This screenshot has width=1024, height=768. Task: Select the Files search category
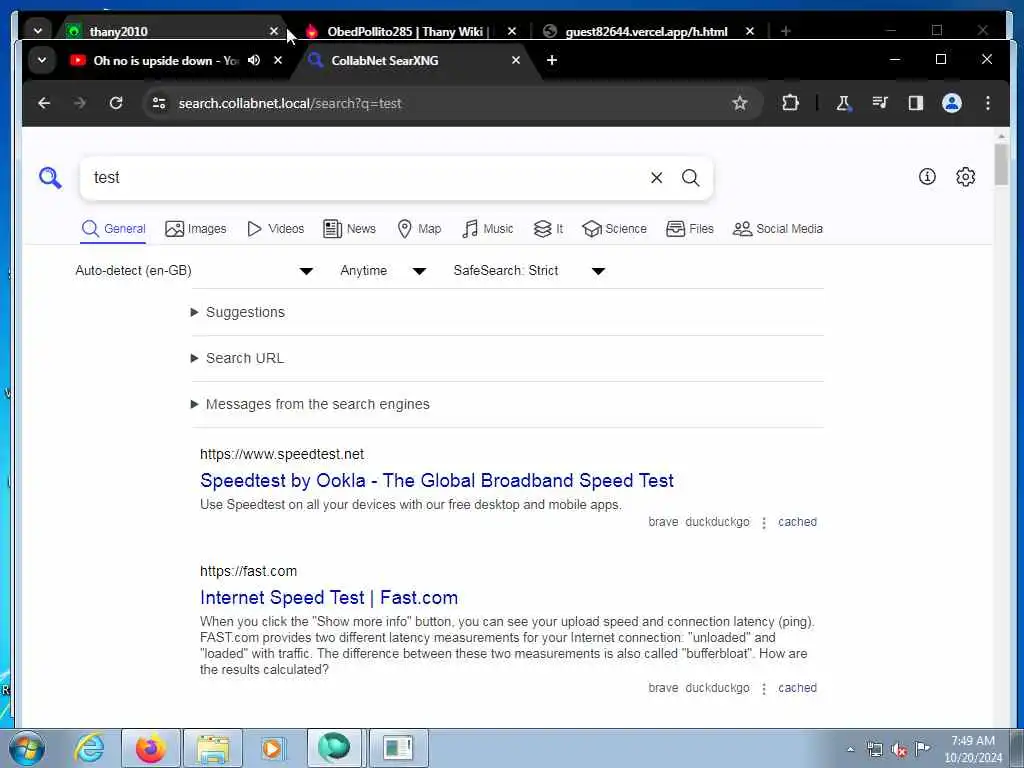(x=690, y=229)
